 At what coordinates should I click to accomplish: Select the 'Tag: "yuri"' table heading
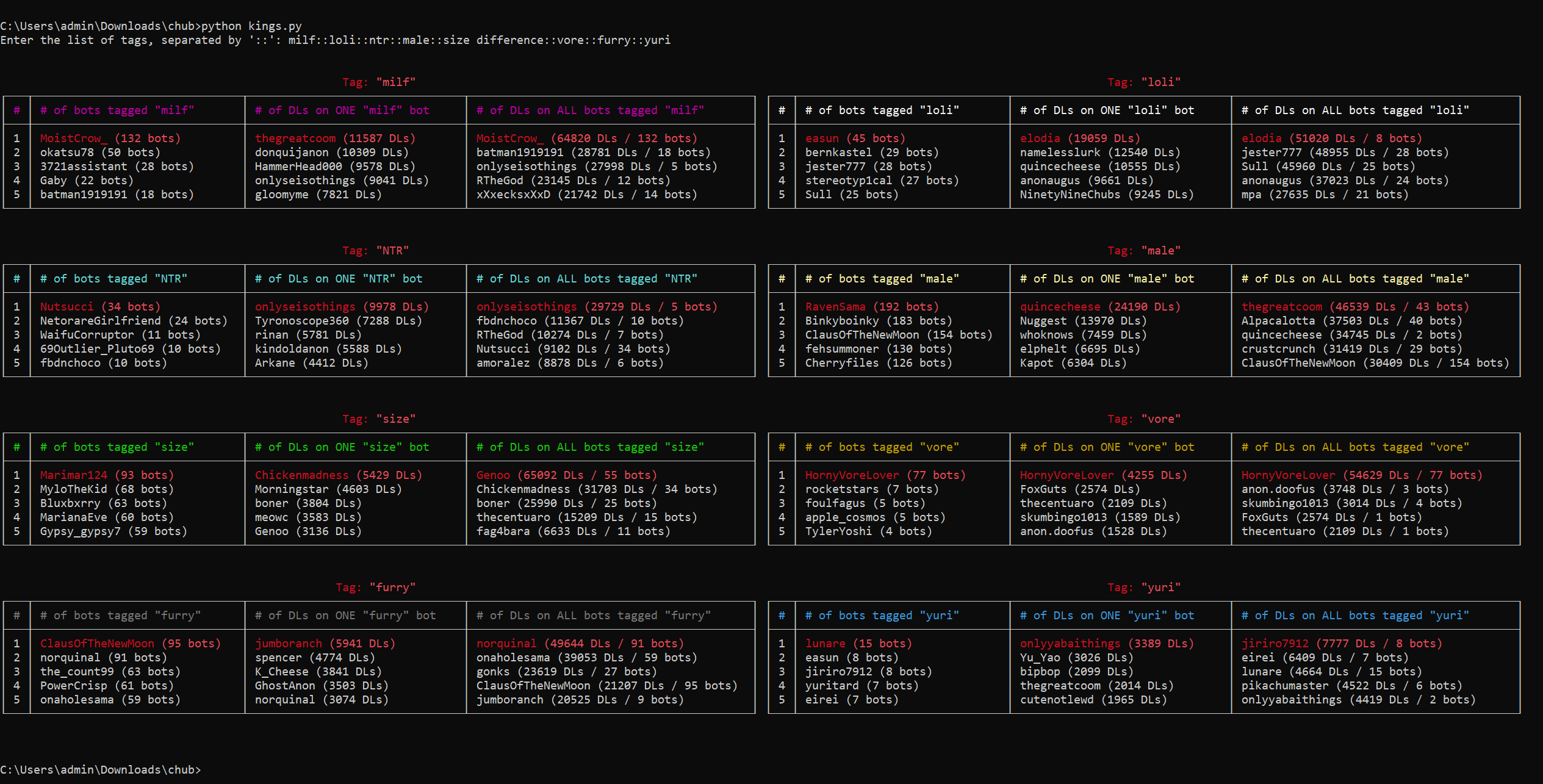[1144, 587]
